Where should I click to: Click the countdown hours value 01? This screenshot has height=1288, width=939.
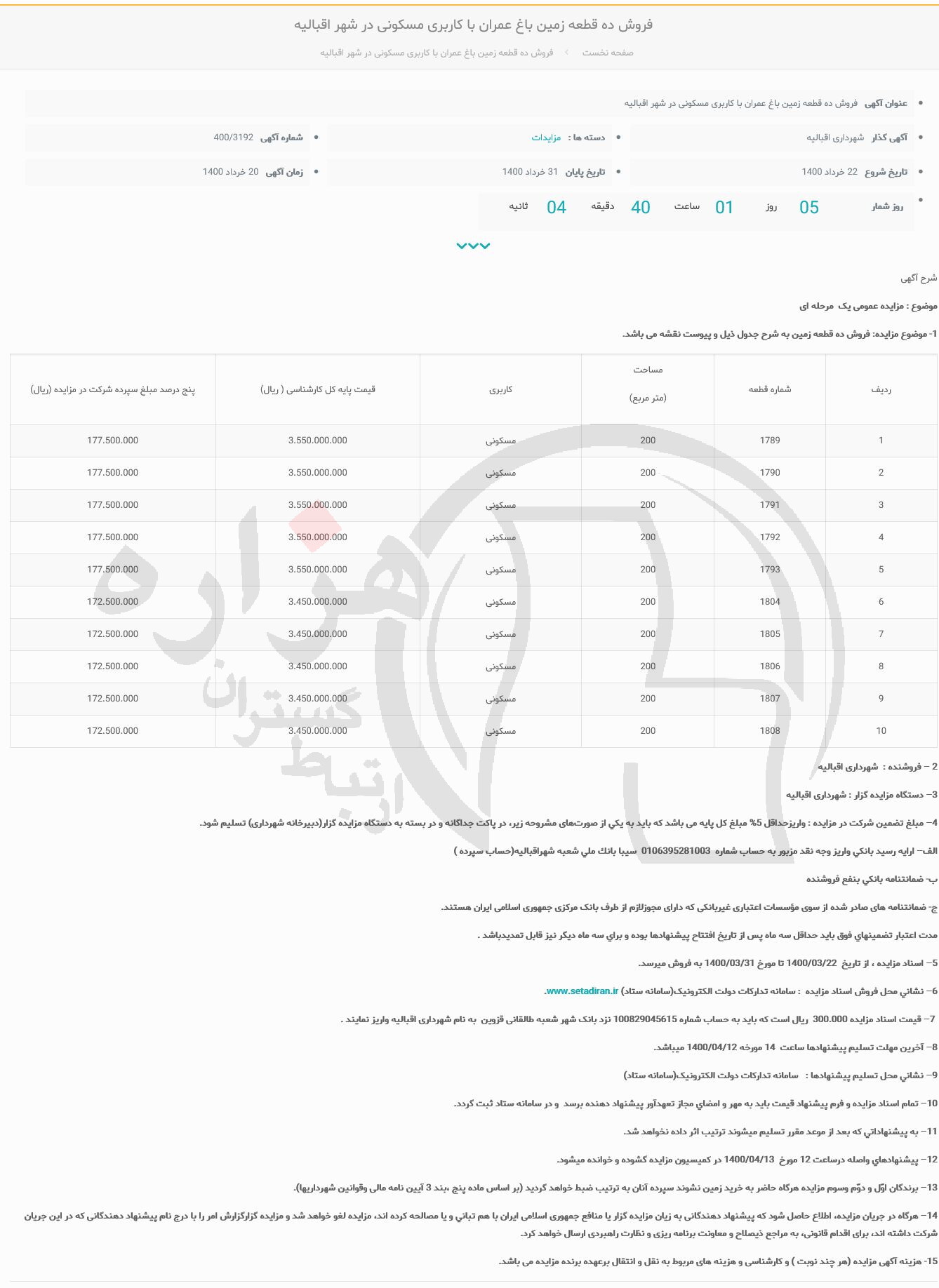point(724,207)
